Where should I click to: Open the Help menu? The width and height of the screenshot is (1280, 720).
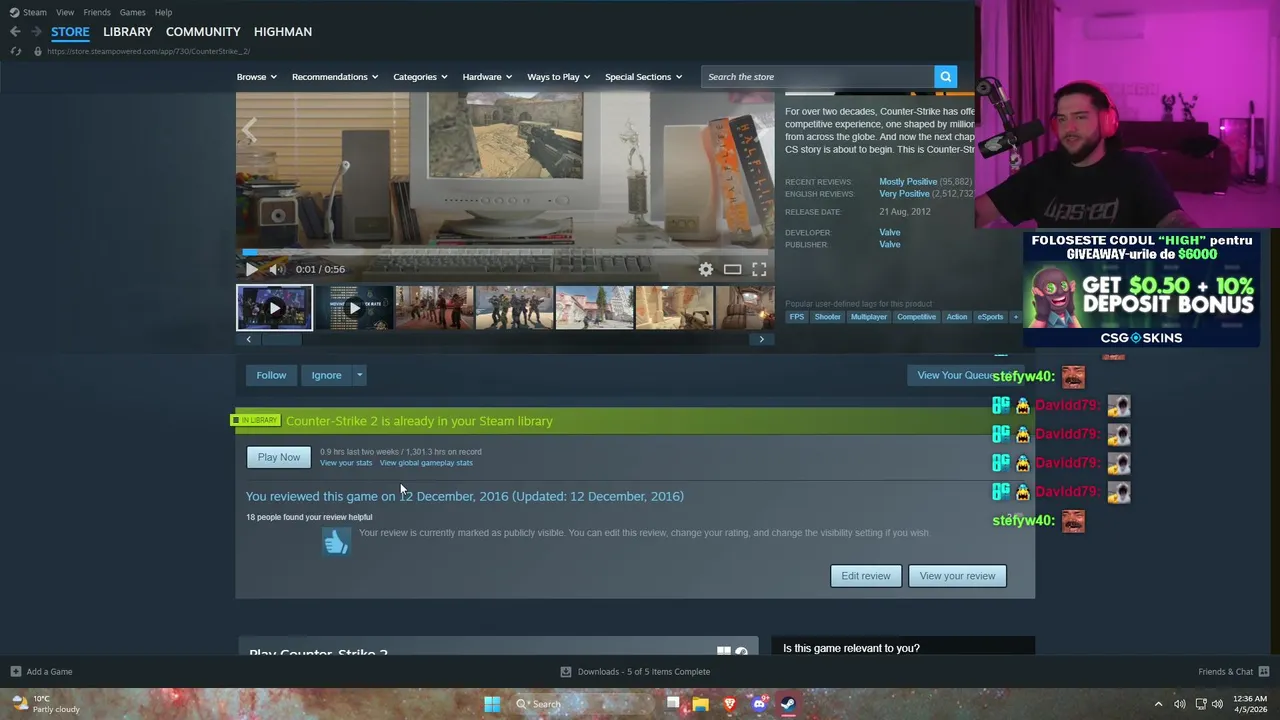point(163,12)
